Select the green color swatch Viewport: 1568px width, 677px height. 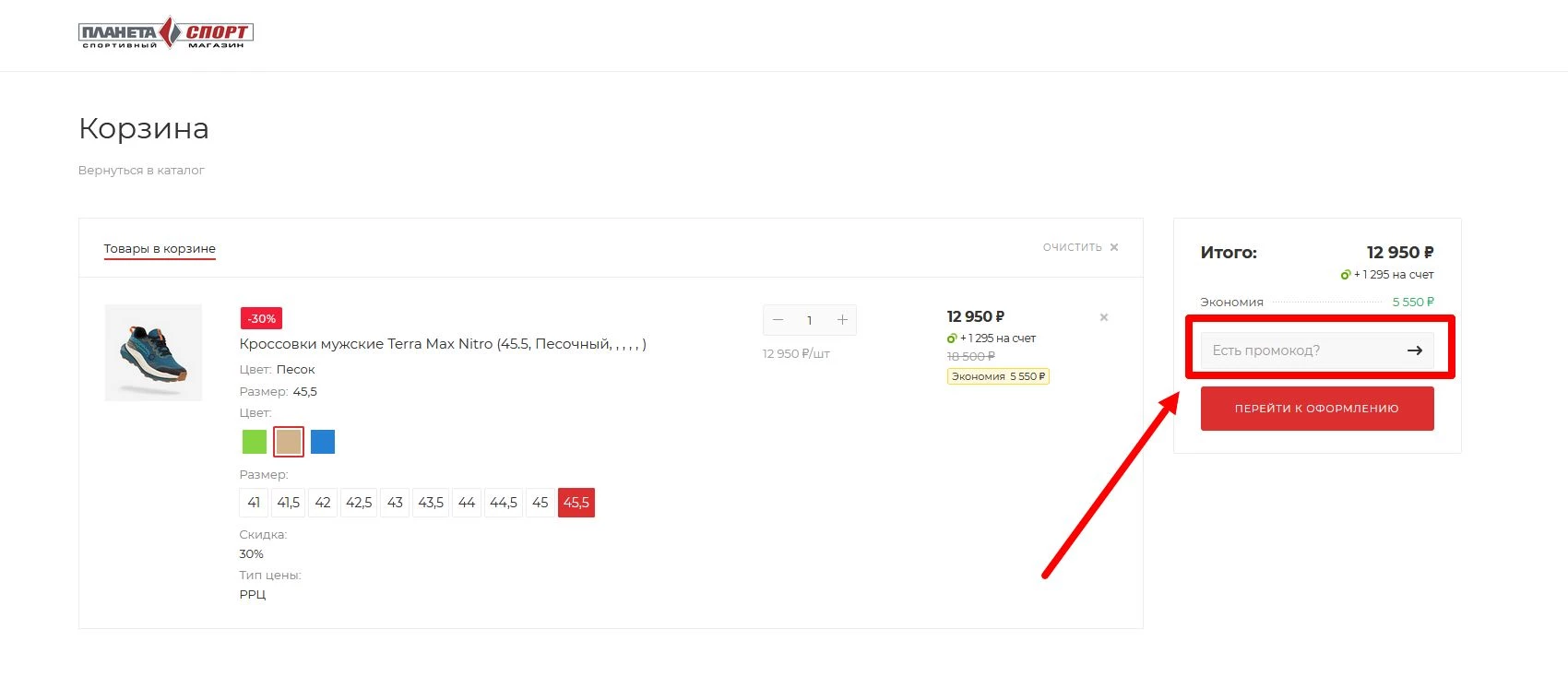254,442
